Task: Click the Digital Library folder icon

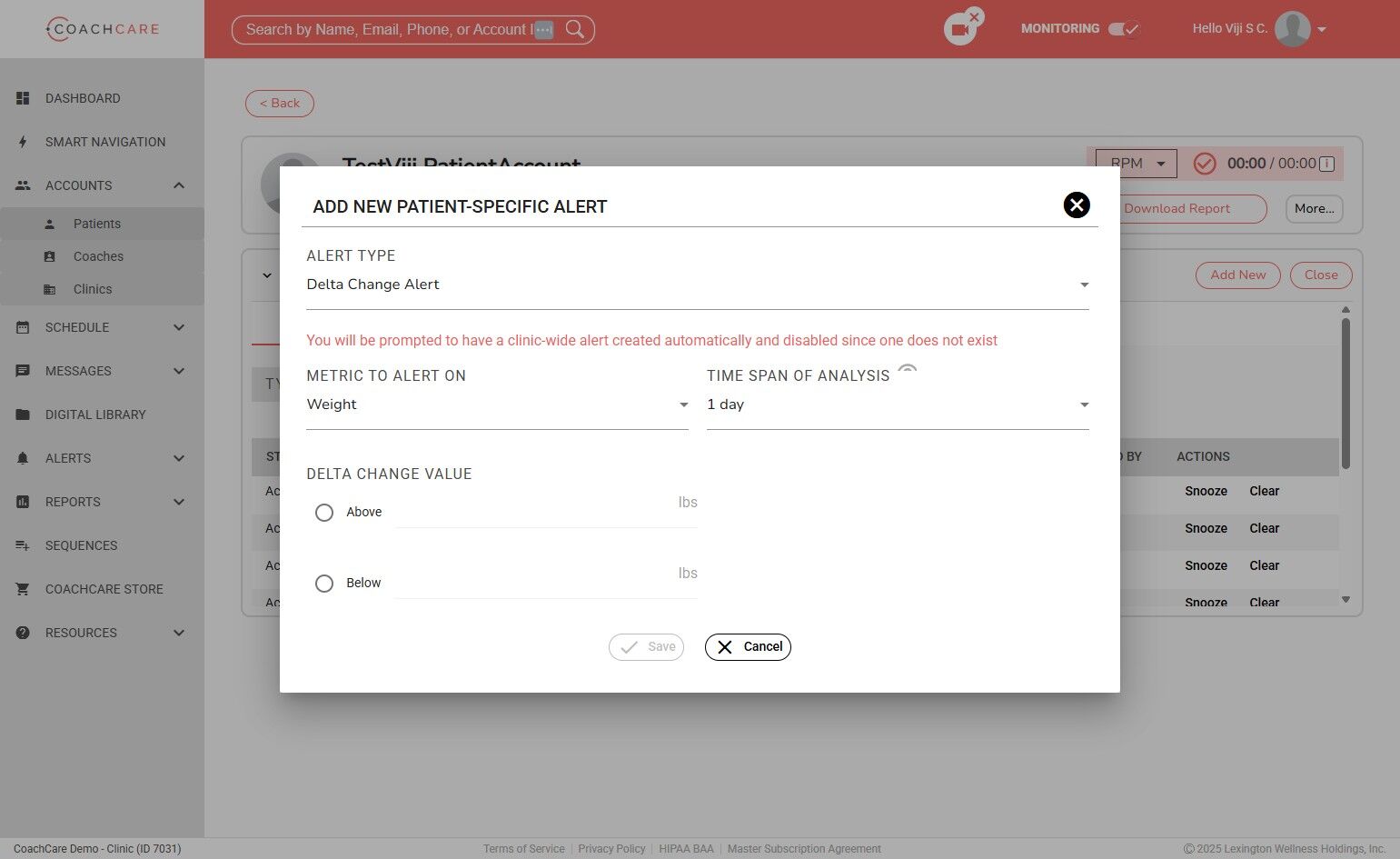Action: point(24,415)
